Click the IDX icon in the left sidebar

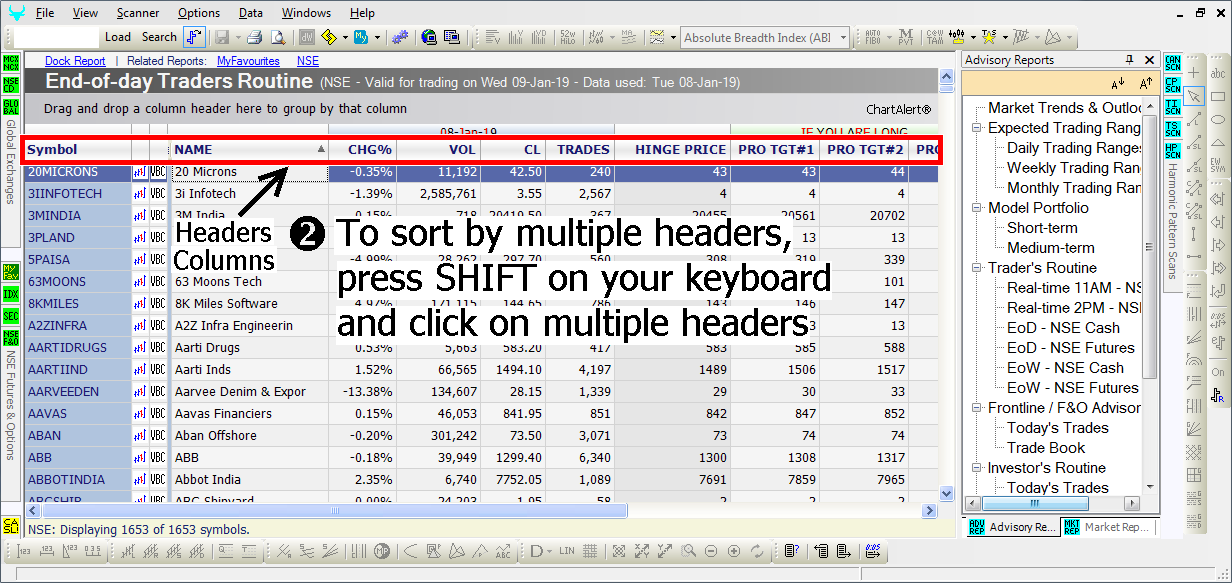tap(11, 294)
